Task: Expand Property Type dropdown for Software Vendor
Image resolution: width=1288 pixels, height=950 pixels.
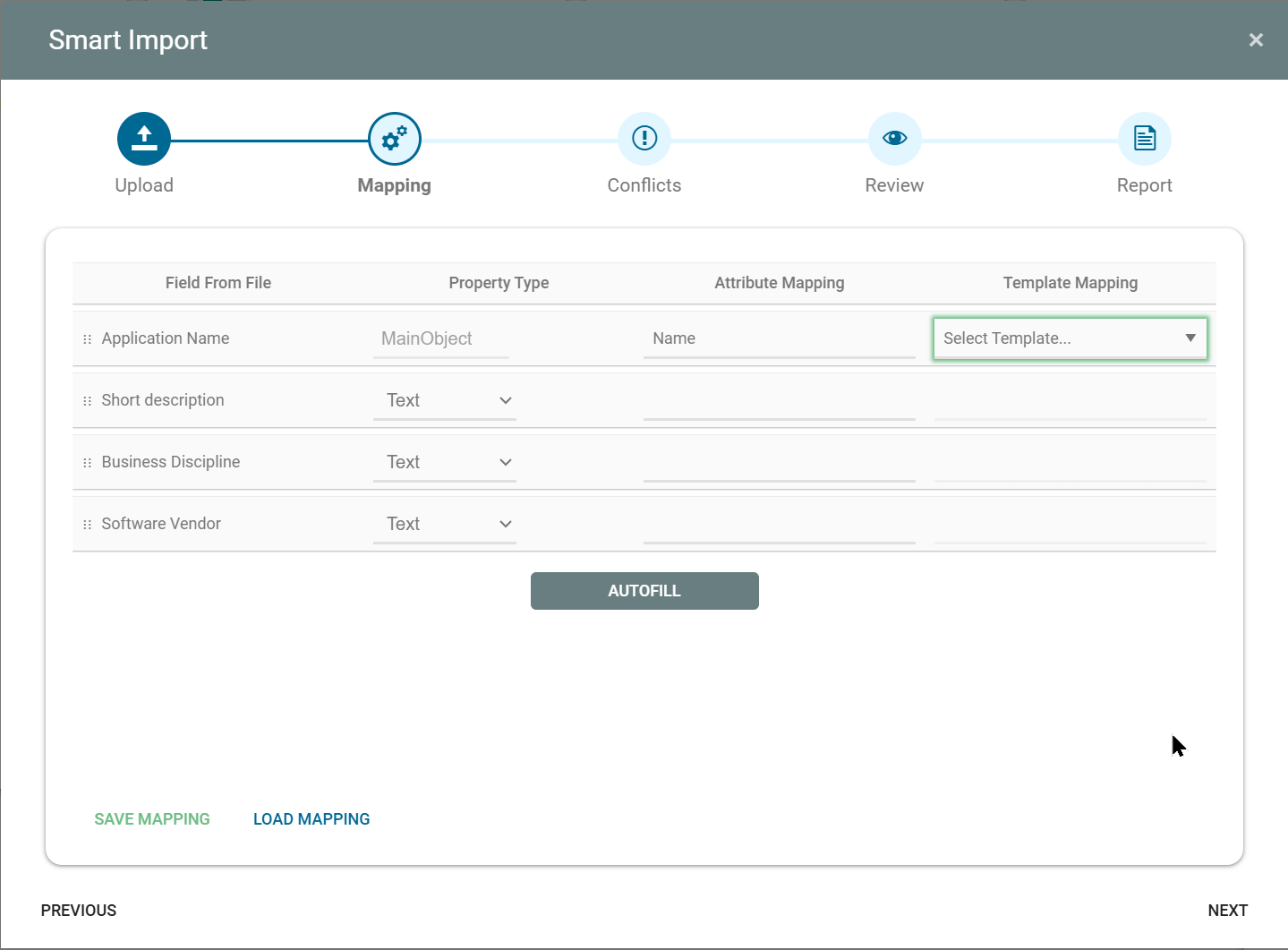Action: pyautogui.click(x=445, y=524)
